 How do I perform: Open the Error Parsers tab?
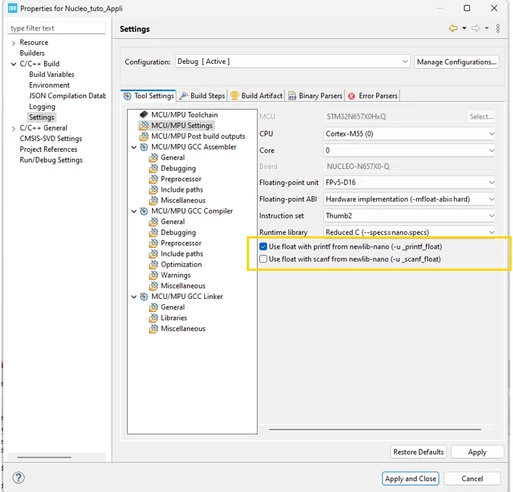(373, 96)
